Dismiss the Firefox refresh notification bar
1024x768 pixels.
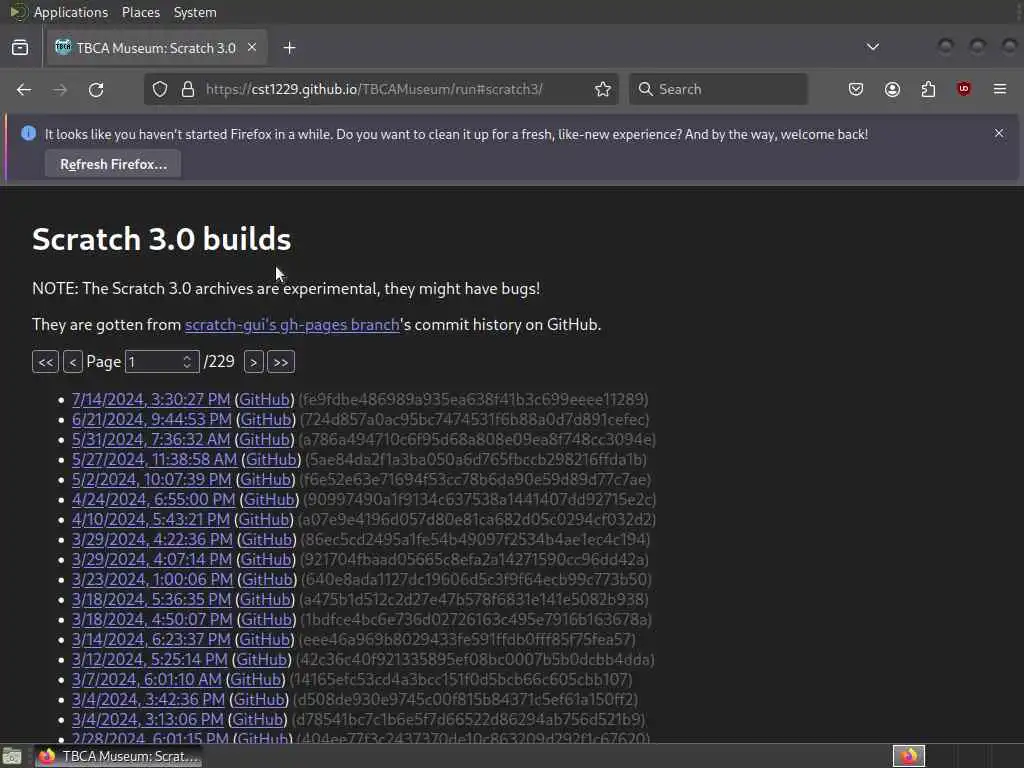click(x=999, y=133)
